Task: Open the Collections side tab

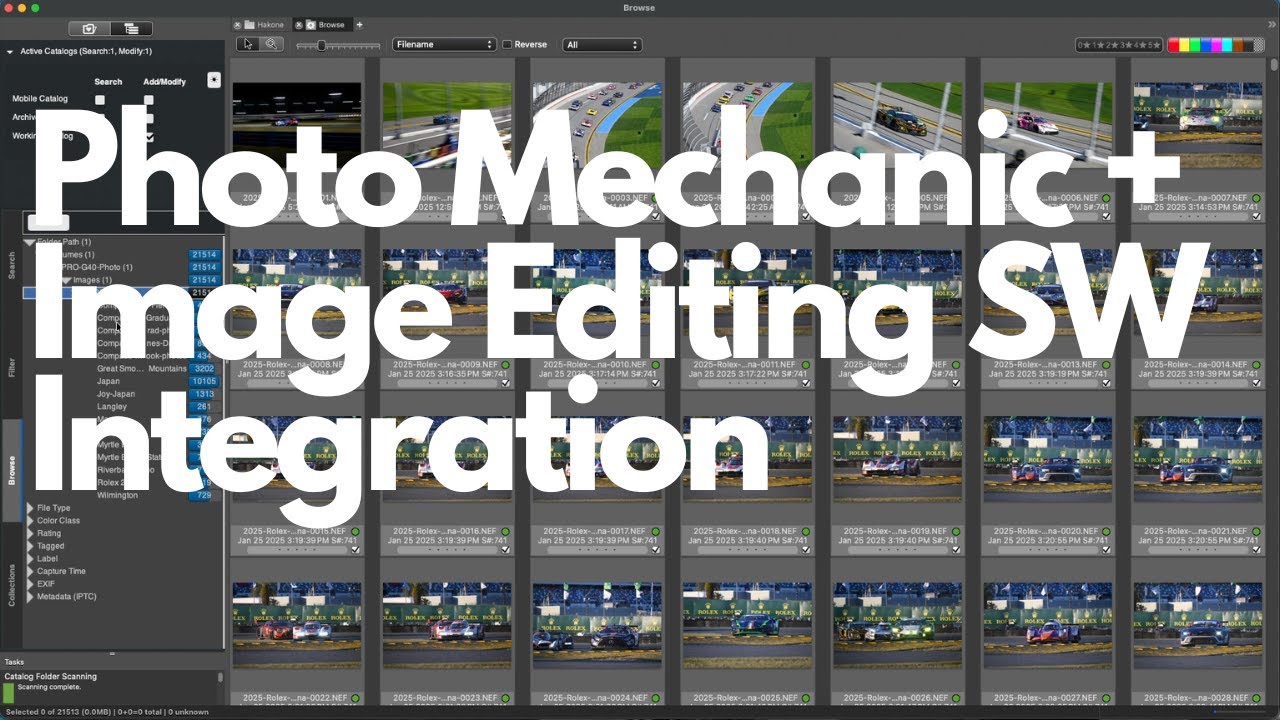Action: click(12, 585)
